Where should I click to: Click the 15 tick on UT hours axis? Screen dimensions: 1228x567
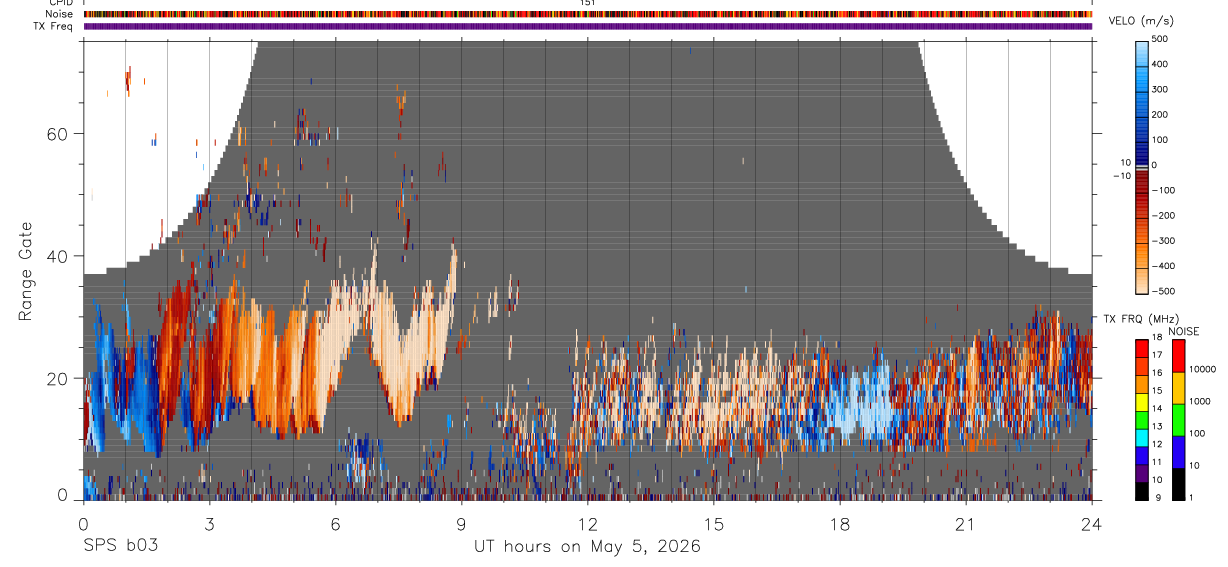click(x=714, y=524)
